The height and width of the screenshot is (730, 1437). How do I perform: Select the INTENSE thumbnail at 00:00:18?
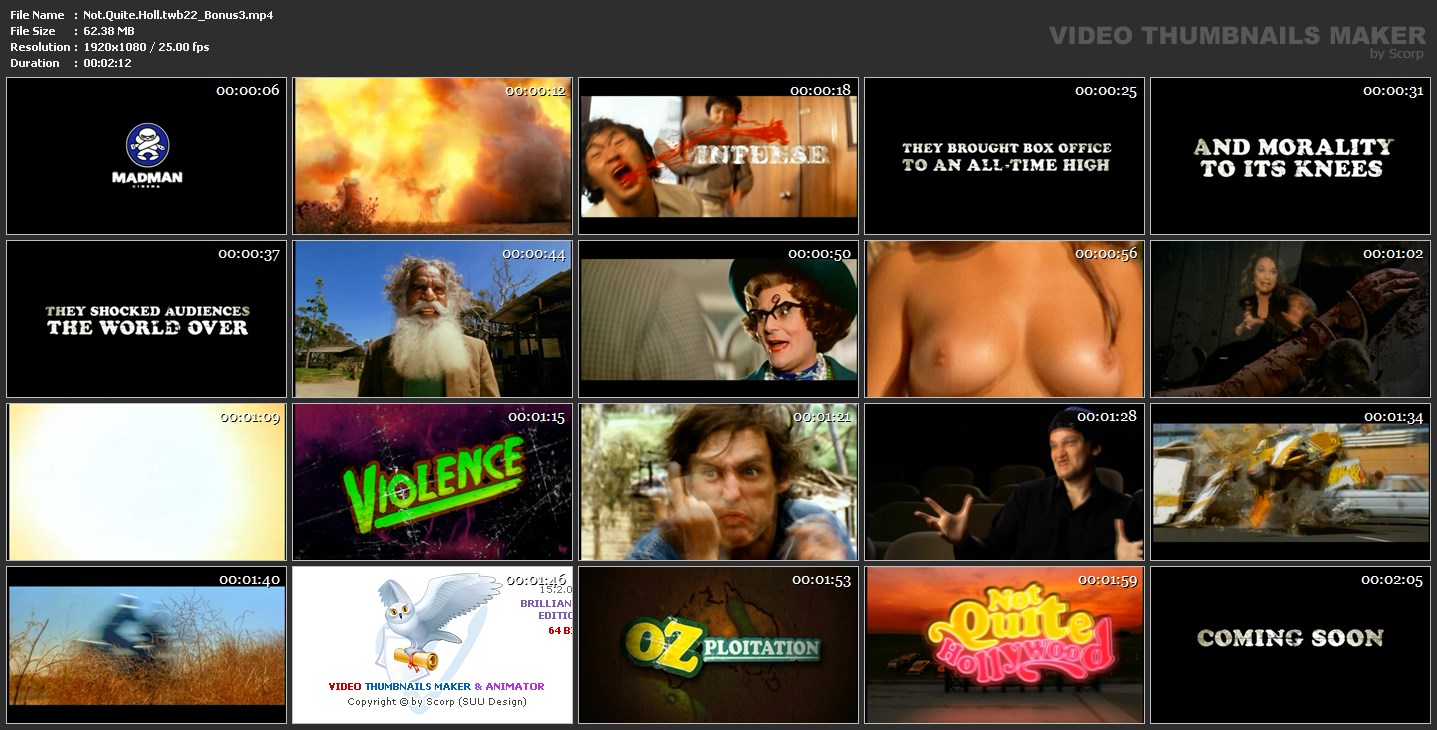[719, 156]
